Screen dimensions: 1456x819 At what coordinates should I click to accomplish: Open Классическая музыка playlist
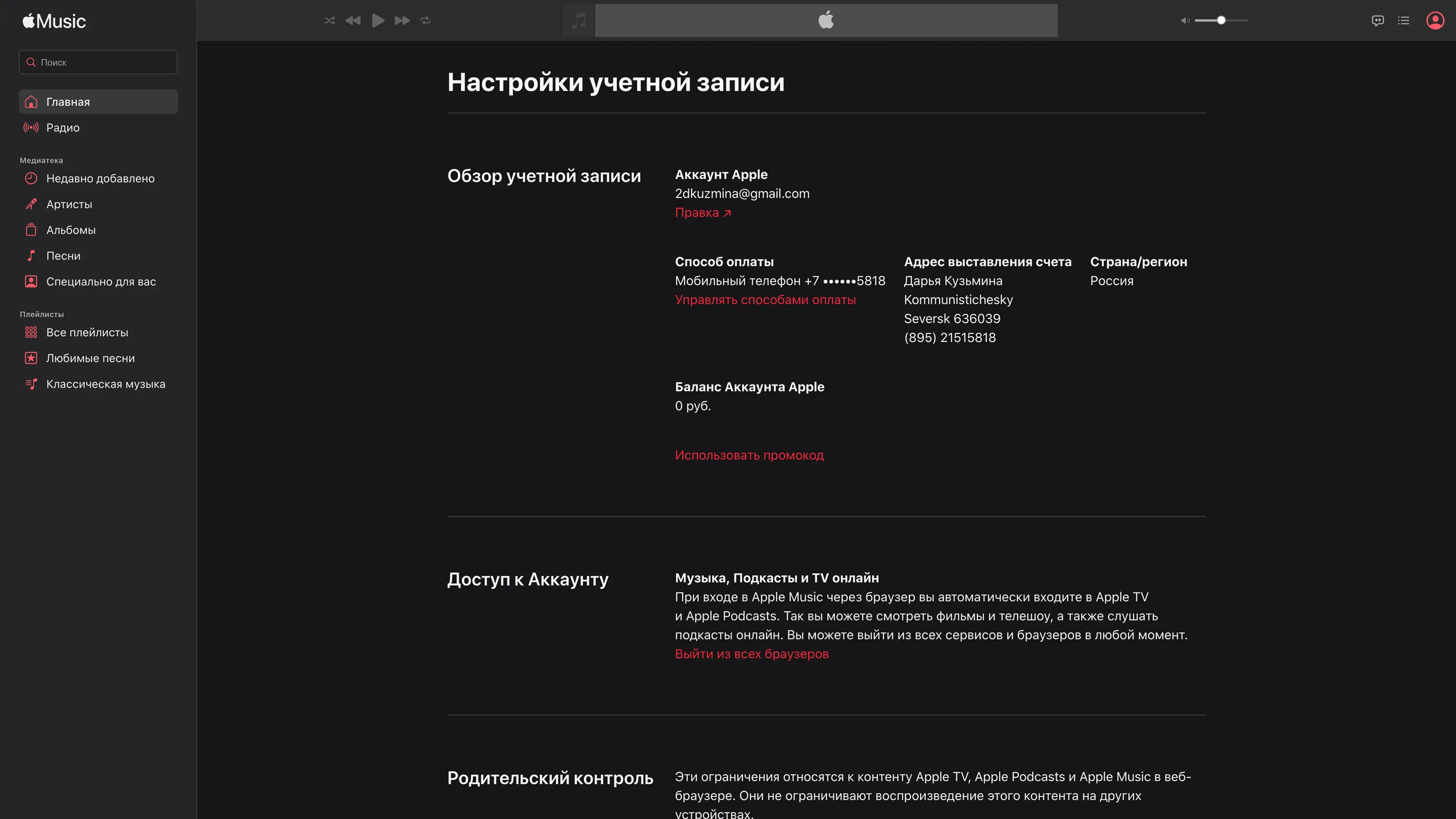pos(106,384)
